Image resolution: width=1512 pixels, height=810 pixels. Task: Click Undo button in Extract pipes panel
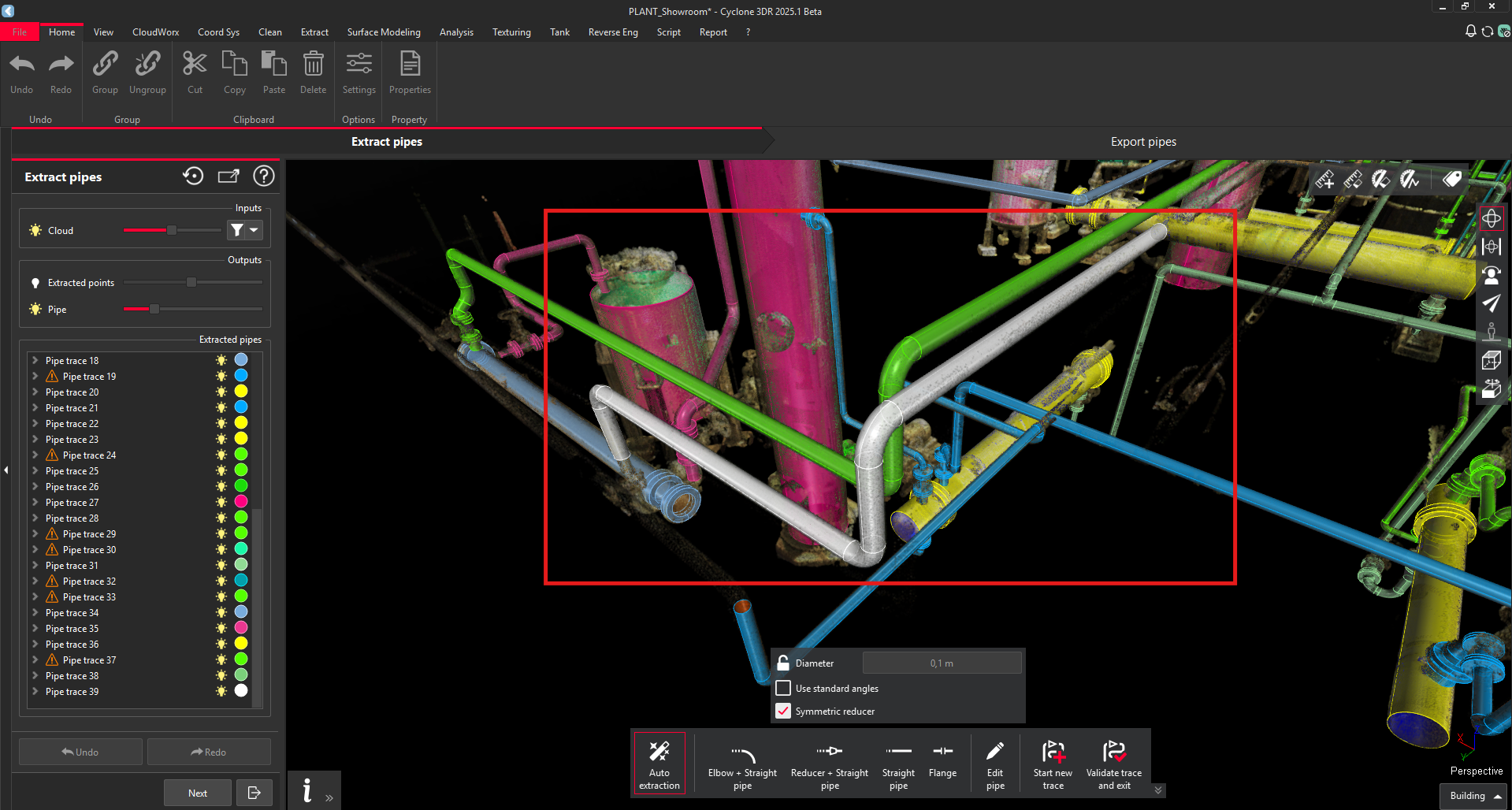(x=80, y=752)
